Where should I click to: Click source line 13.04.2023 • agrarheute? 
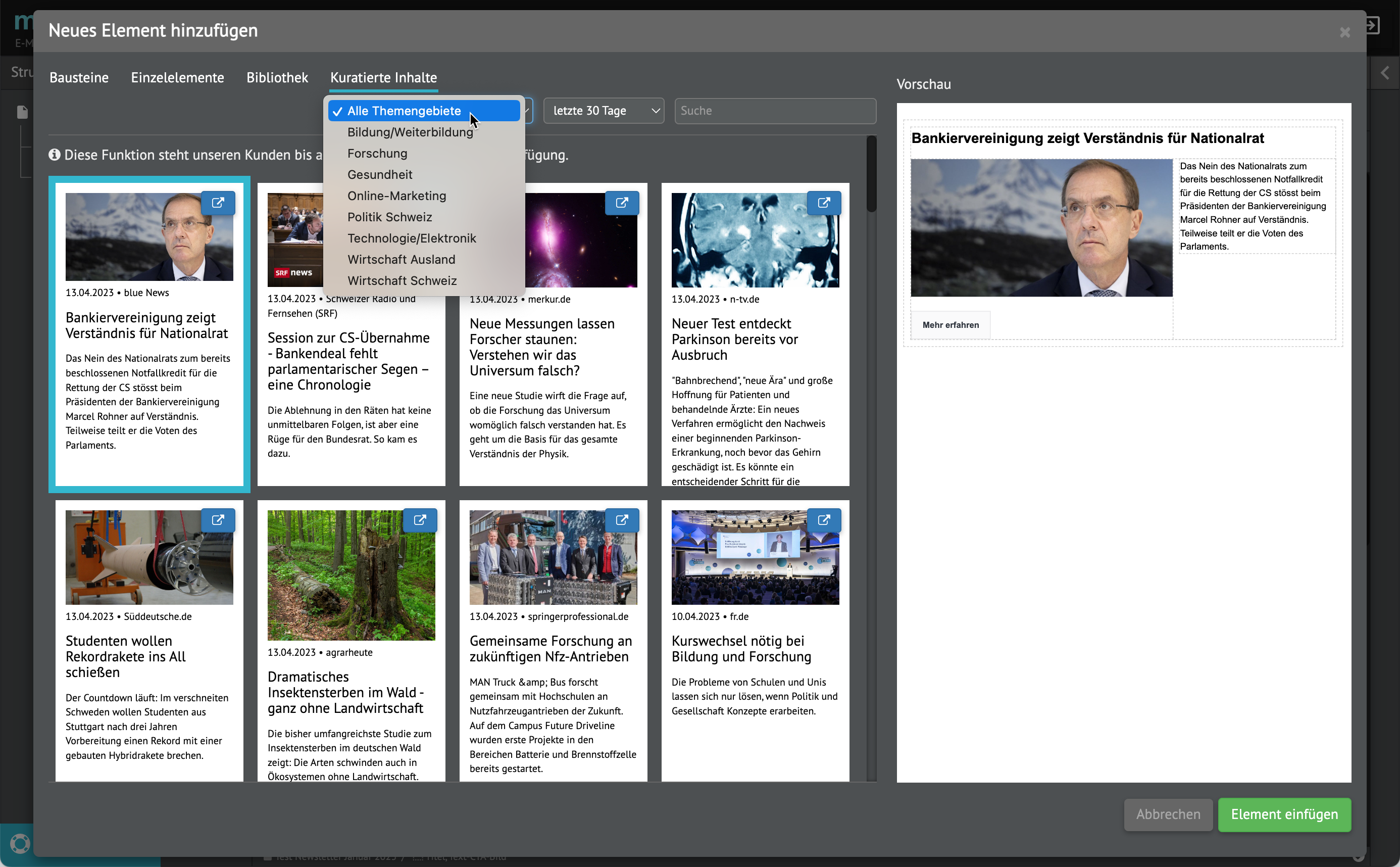coord(320,653)
